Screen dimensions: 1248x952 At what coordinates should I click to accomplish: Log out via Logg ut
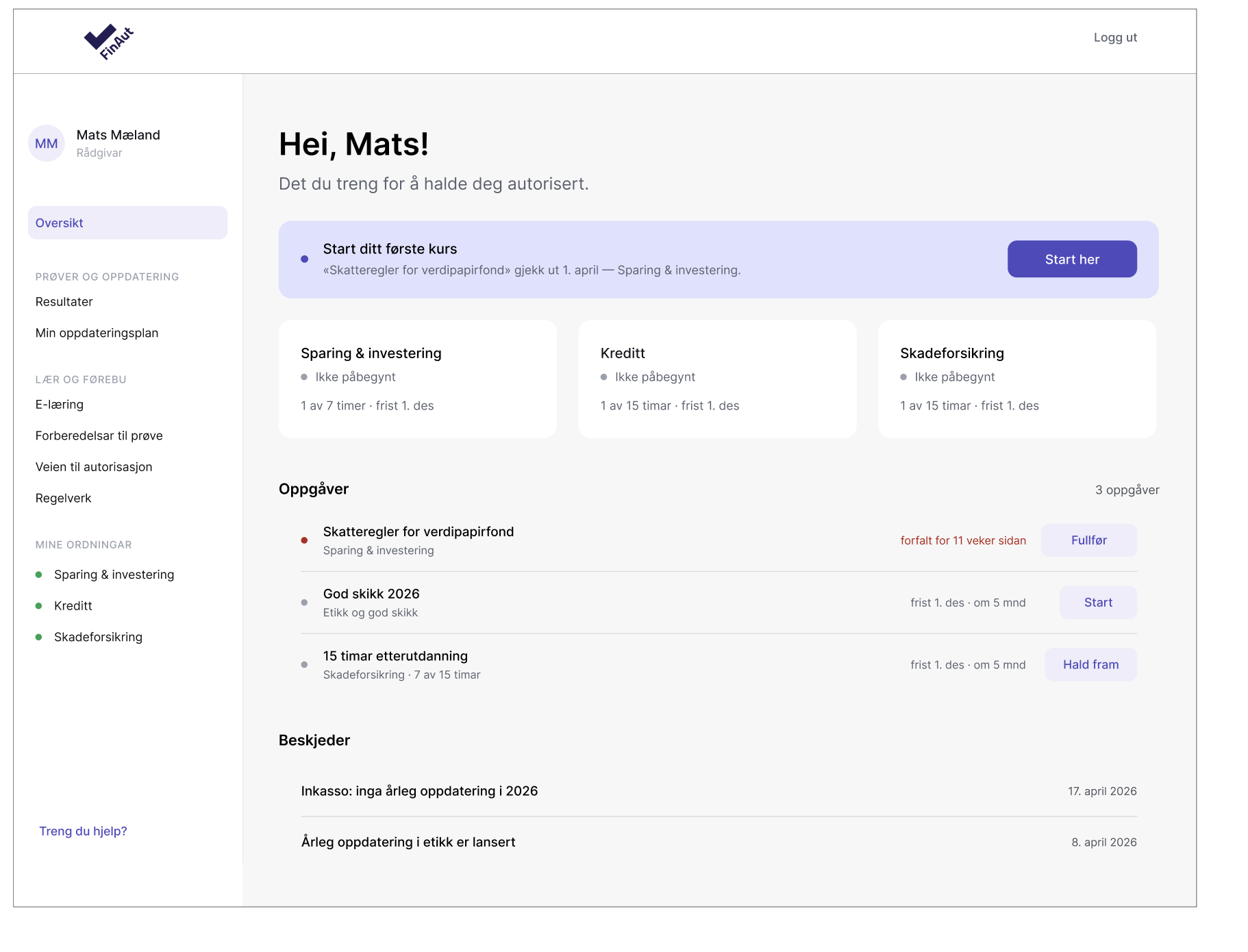1115,38
